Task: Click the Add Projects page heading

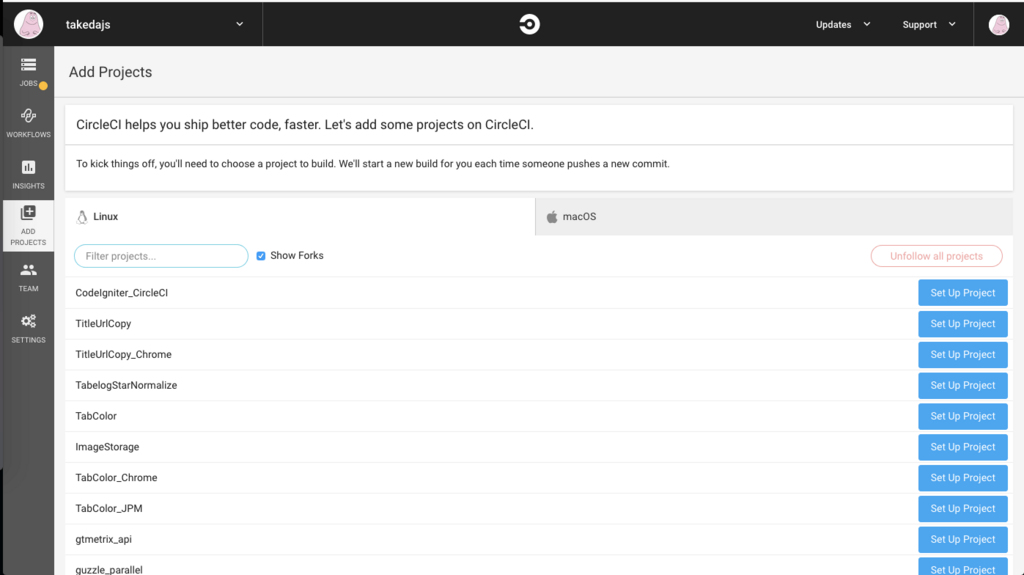Action: (x=110, y=72)
